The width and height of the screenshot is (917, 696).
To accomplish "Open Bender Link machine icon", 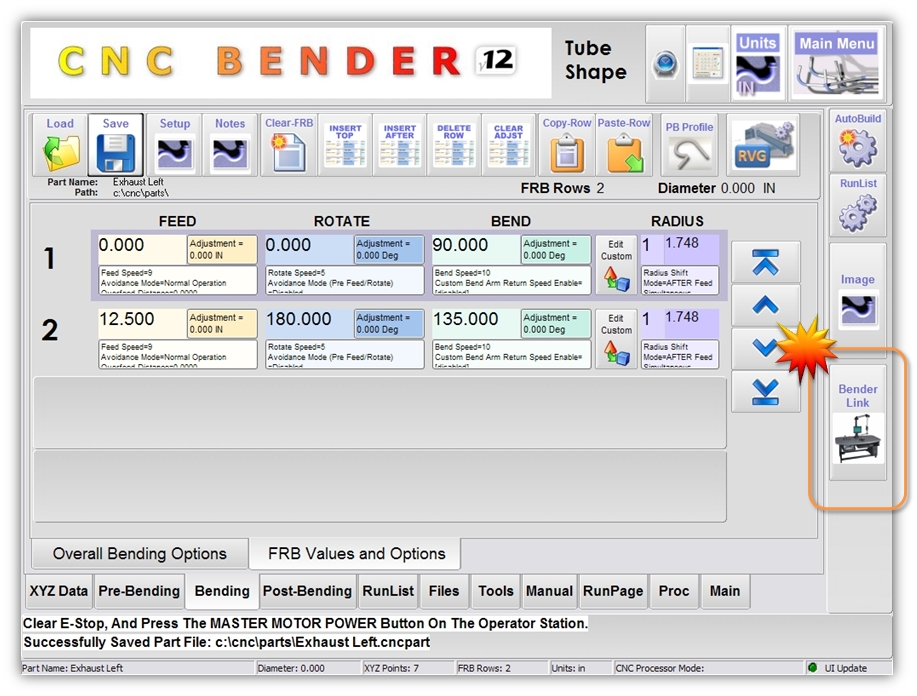I will (858, 437).
